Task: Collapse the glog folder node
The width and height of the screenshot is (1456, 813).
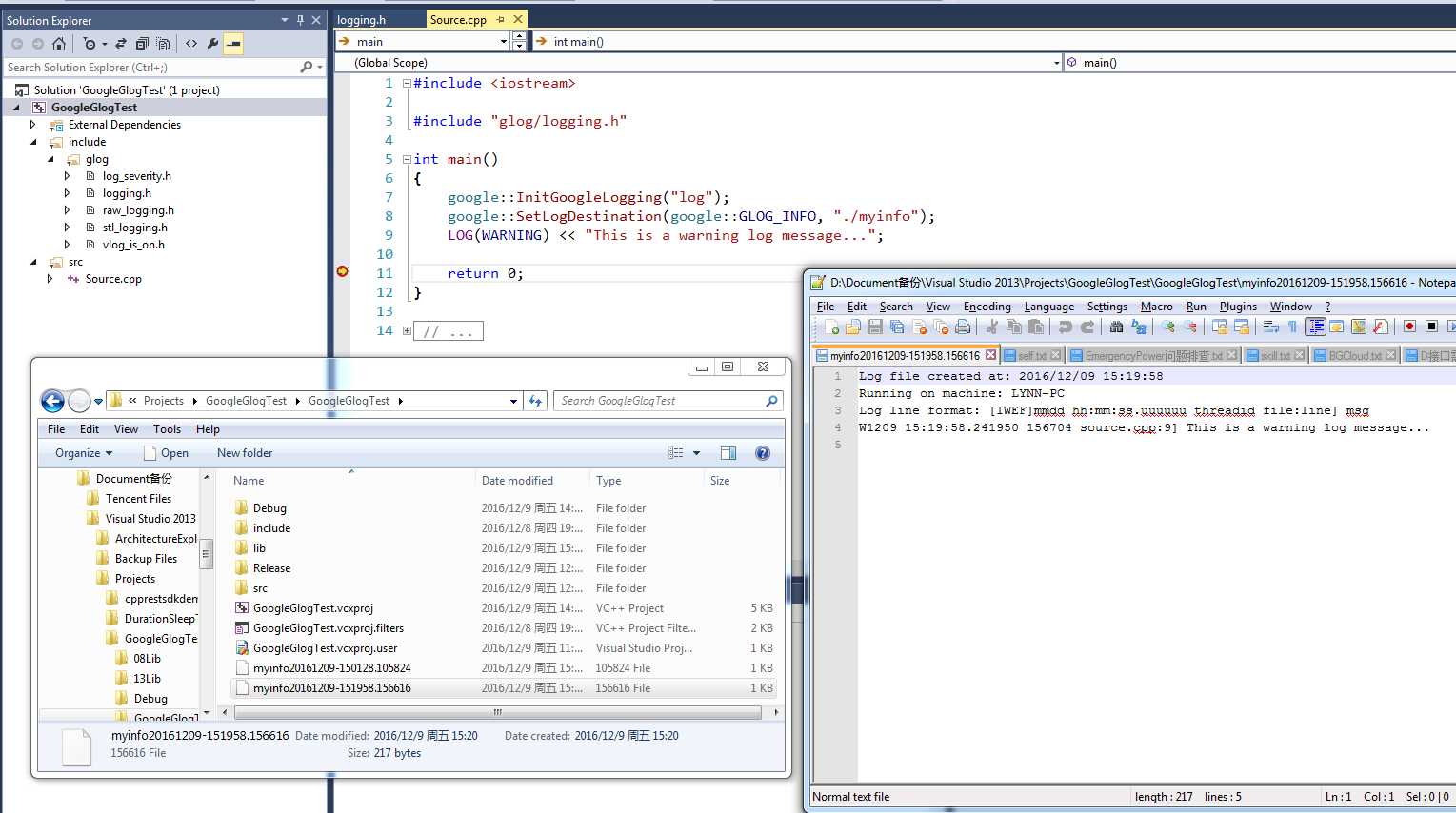Action: pos(50,159)
